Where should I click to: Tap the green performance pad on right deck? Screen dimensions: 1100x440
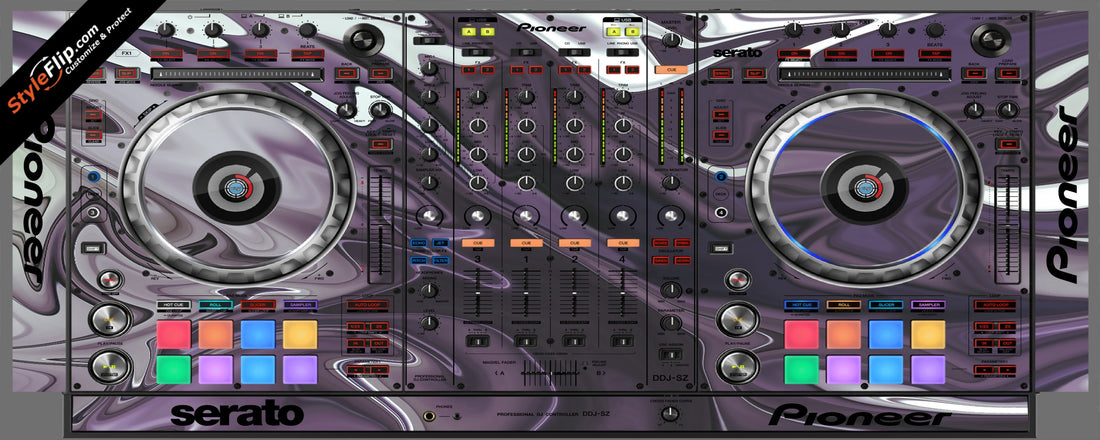click(x=801, y=369)
